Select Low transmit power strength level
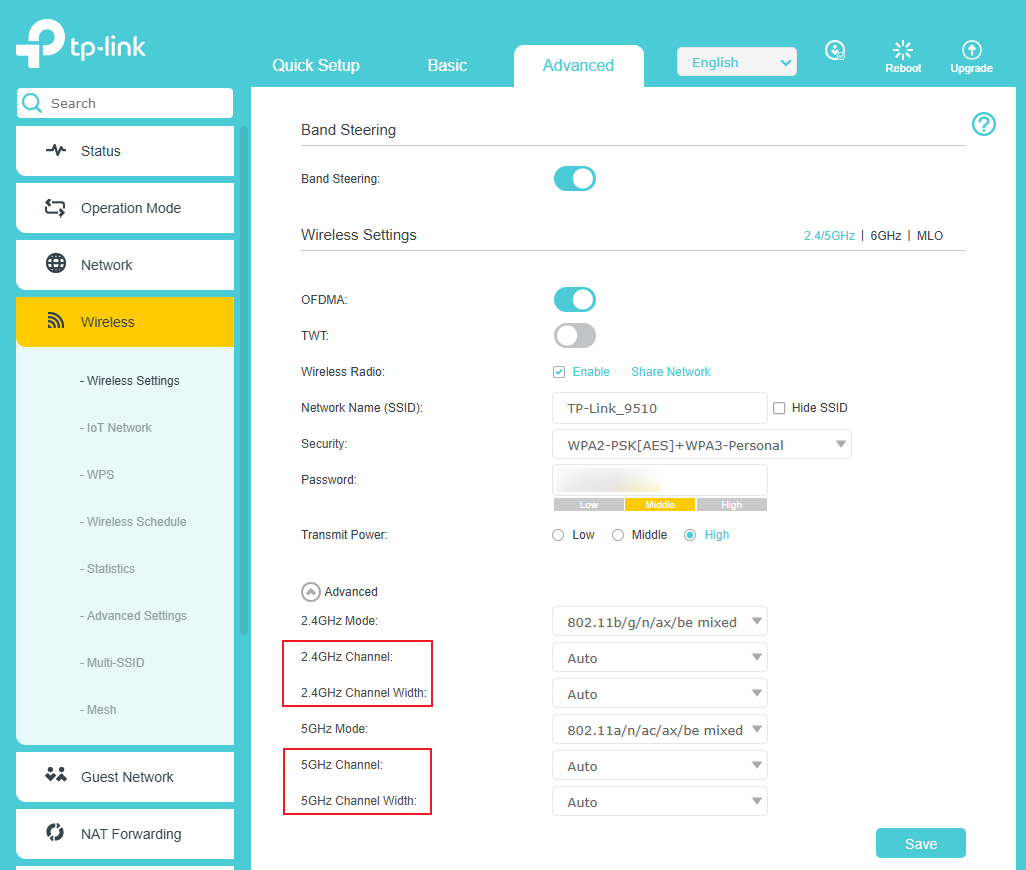 tap(558, 535)
